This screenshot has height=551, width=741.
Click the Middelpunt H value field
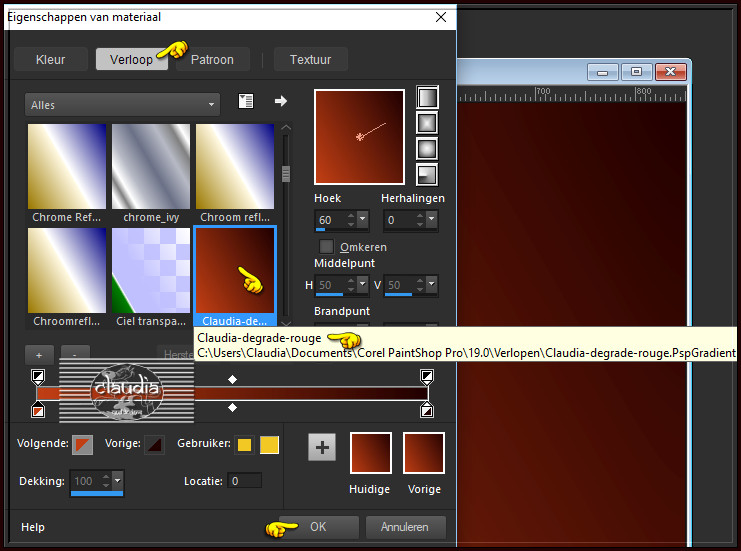tap(331, 284)
